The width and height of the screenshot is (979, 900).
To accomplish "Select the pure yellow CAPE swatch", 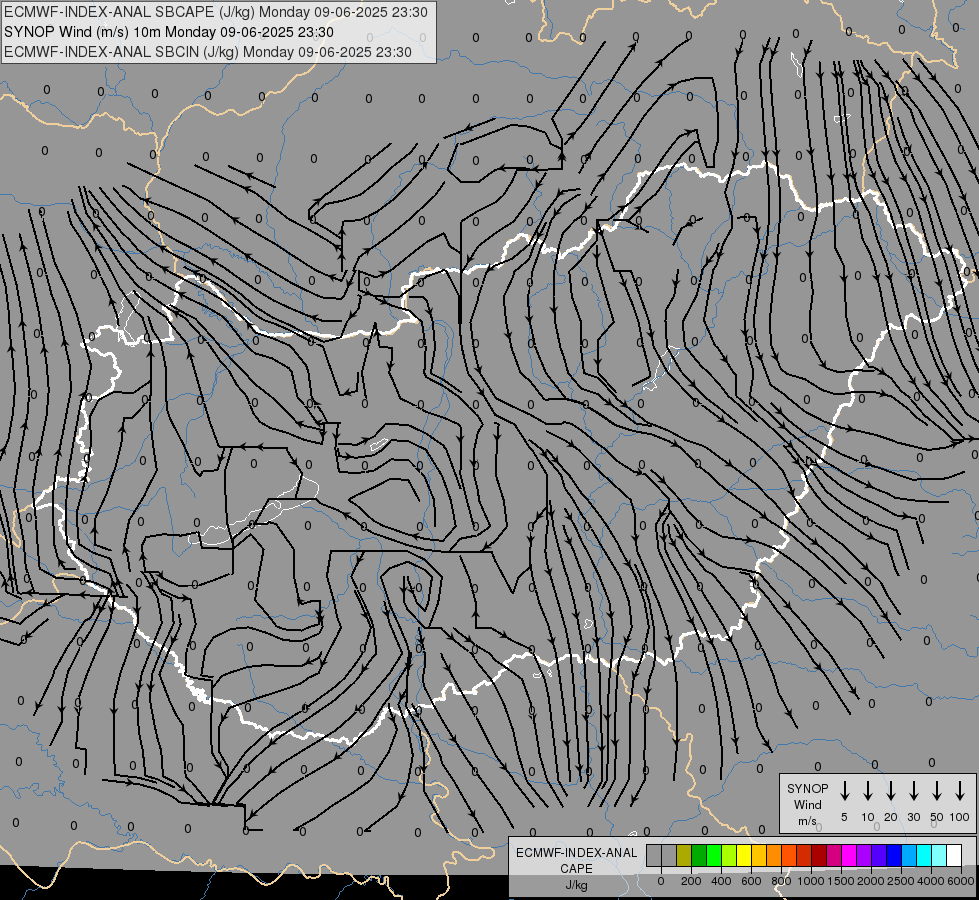I will pos(744,855).
